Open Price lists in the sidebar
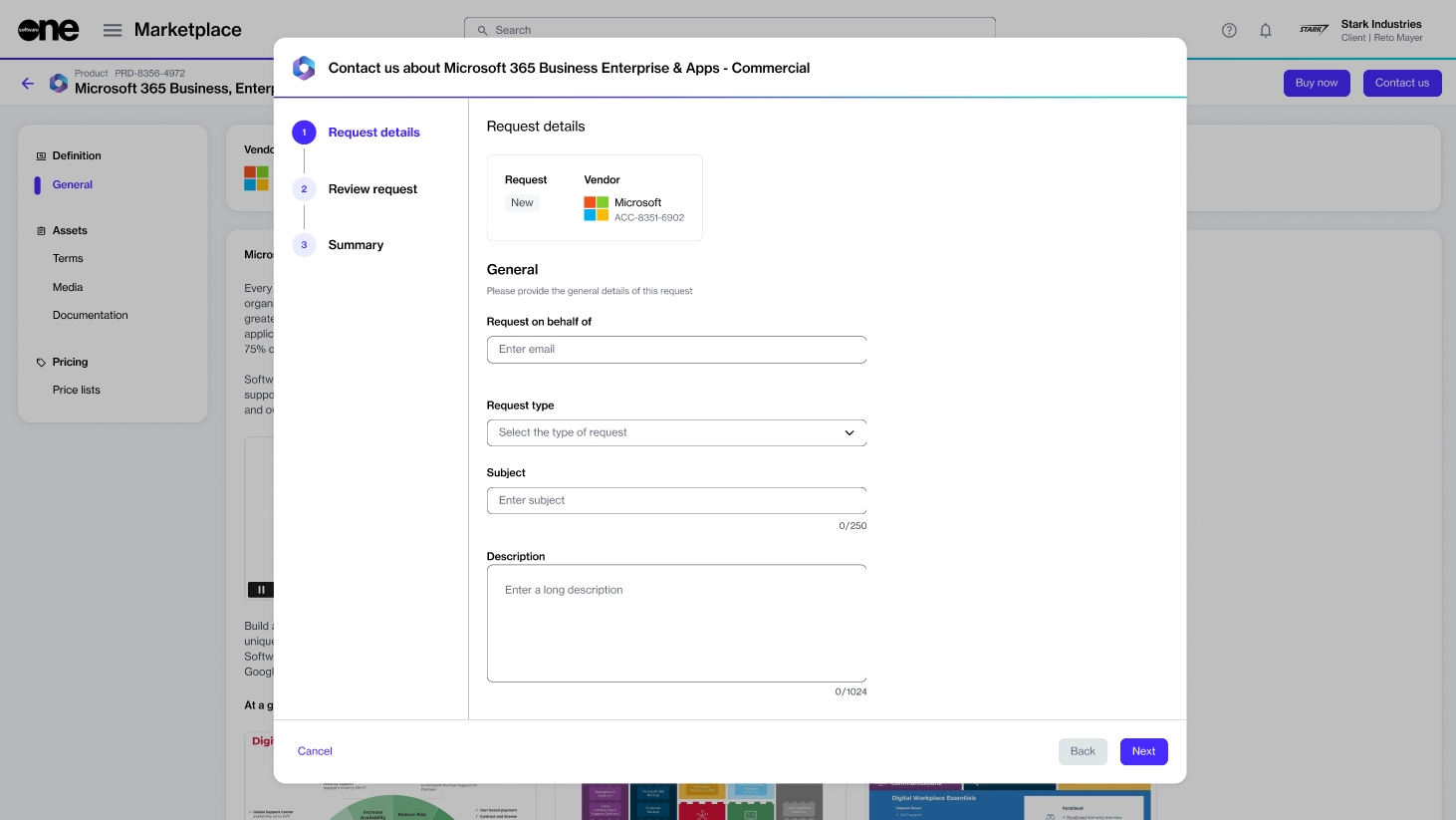1456x820 pixels. 77,390
